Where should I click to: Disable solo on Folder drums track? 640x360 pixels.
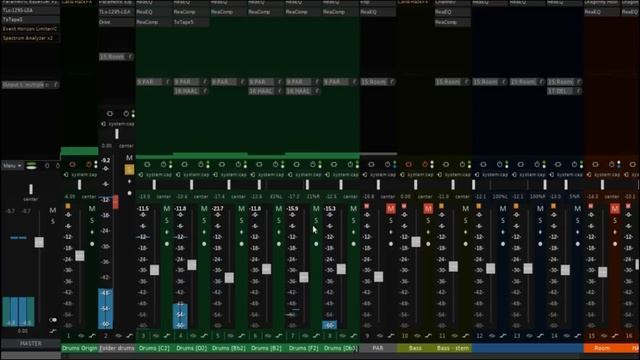pos(129,169)
